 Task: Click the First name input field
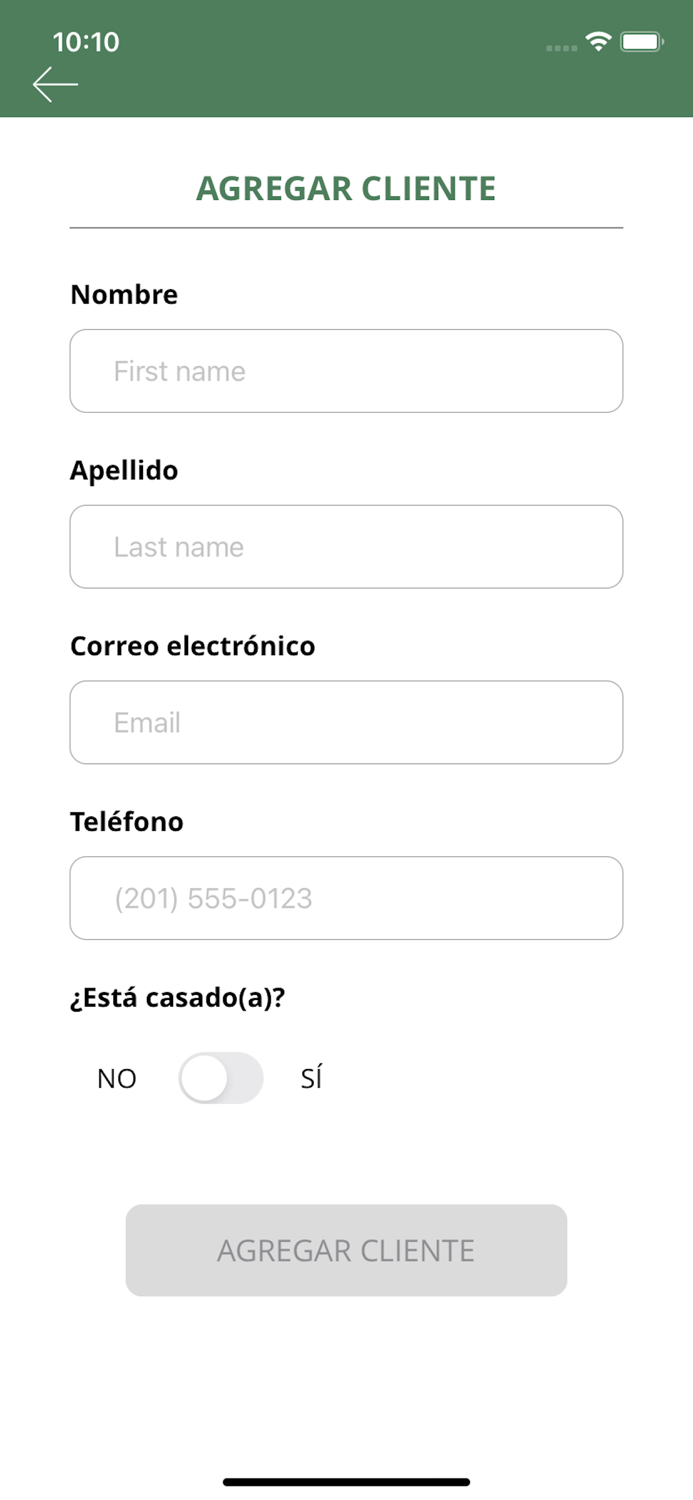346,371
